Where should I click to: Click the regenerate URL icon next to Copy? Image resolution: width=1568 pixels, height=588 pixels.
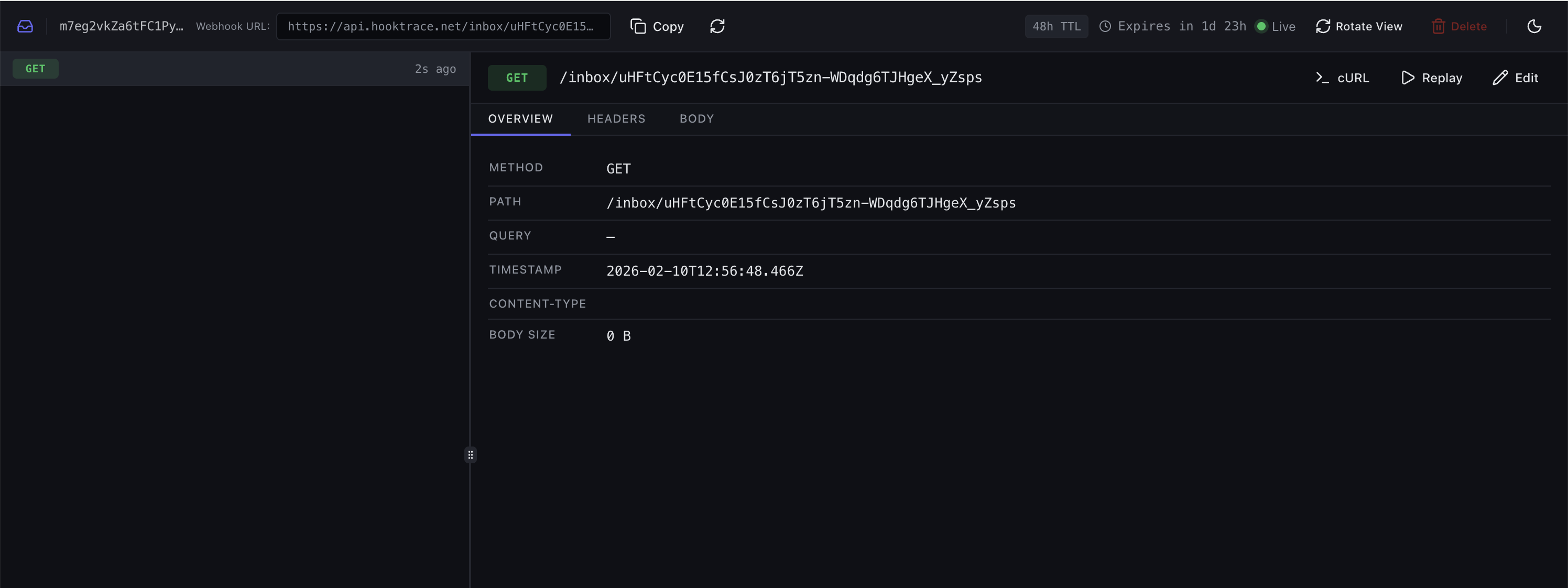pos(717,26)
